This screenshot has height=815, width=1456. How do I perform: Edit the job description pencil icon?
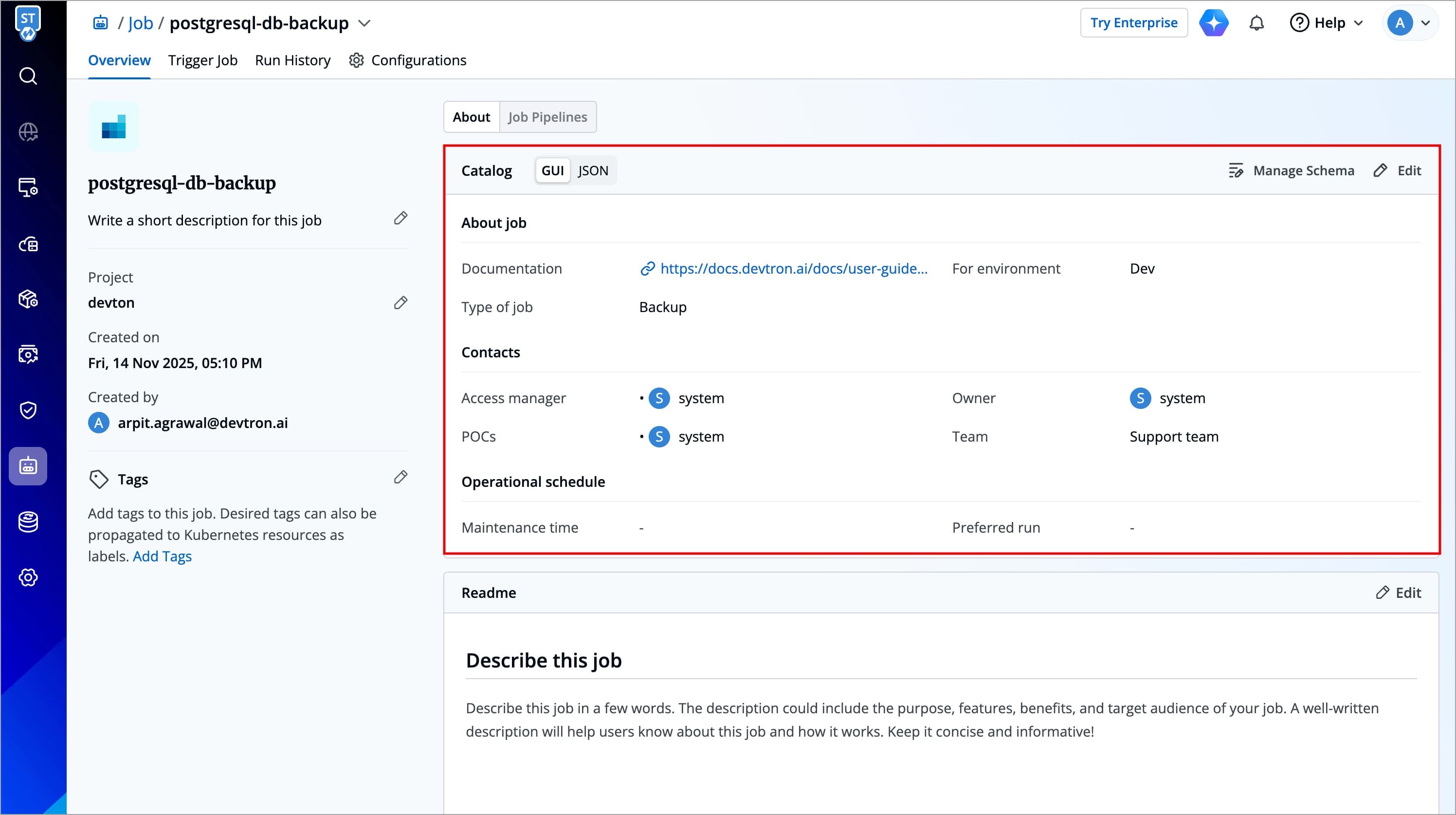click(x=400, y=218)
